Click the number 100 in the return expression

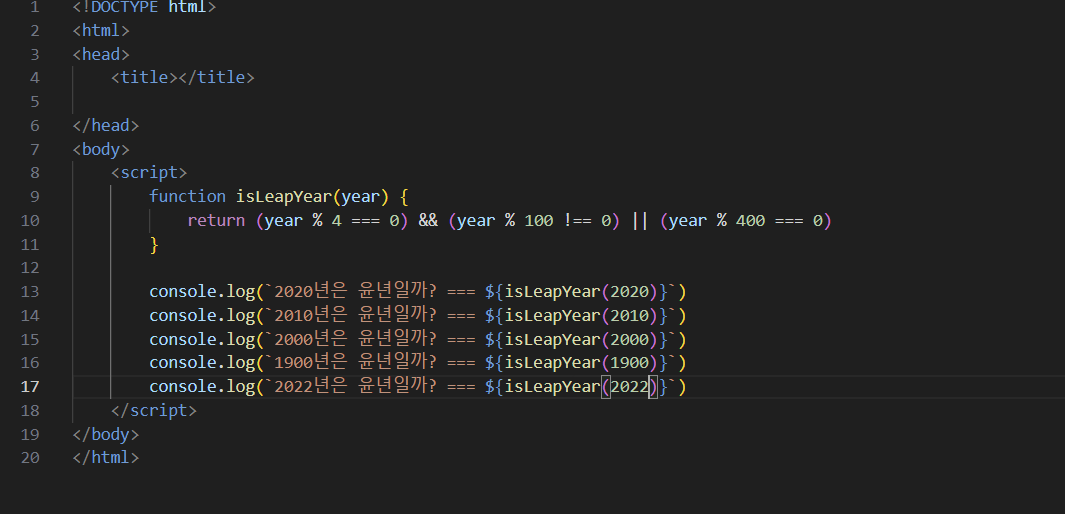(539, 221)
